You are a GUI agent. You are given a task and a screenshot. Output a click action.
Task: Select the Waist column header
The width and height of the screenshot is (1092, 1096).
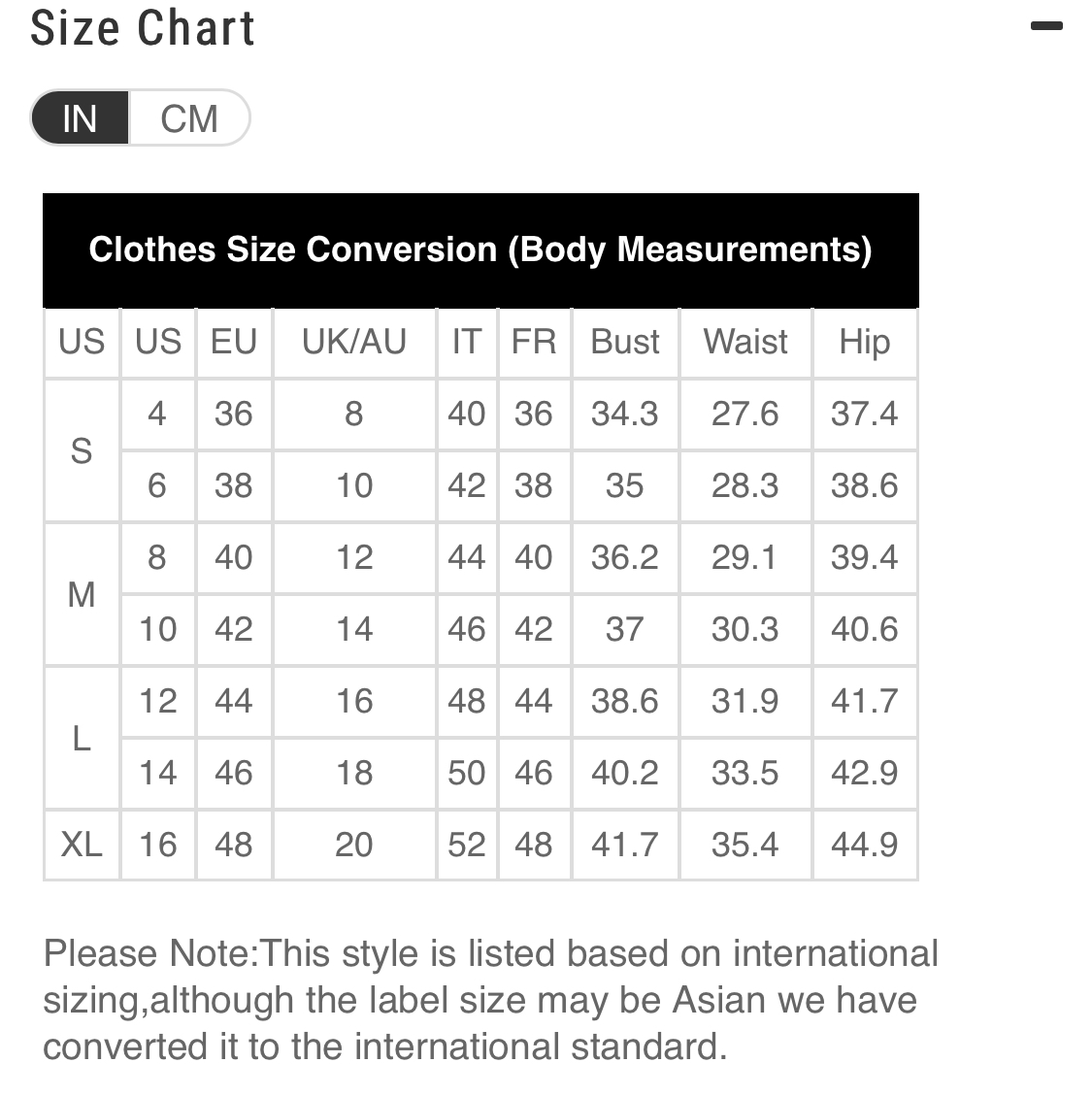click(x=745, y=343)
